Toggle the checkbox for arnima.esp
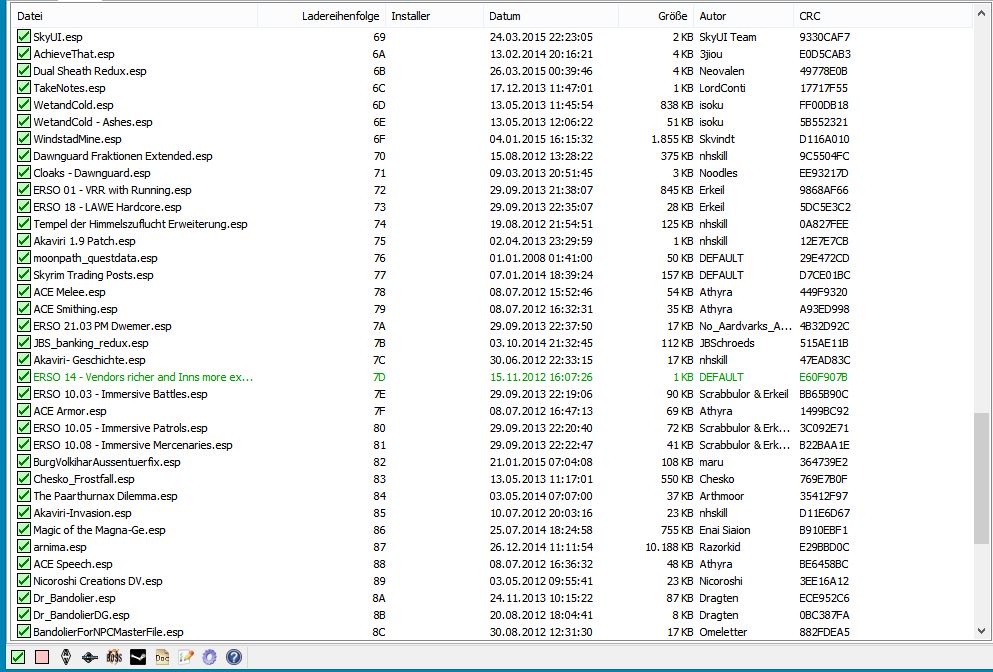The image size is (993, 672). 24,547
